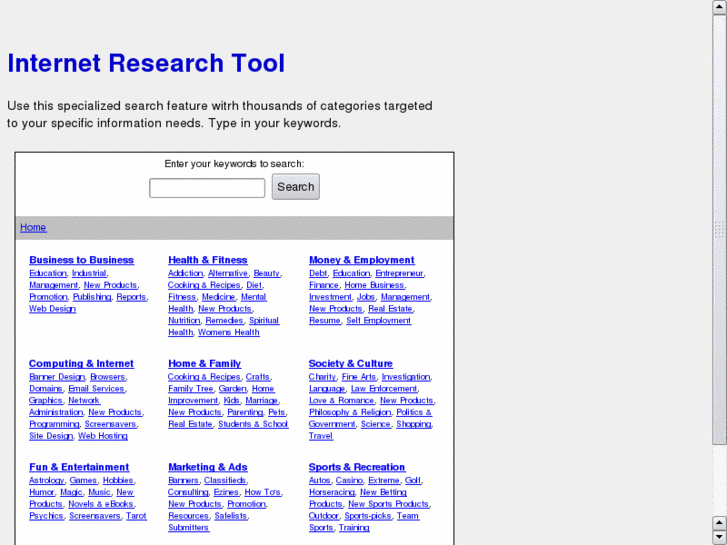Open the Email Services link
727x545 pixels.
click(x=96, y=388)
